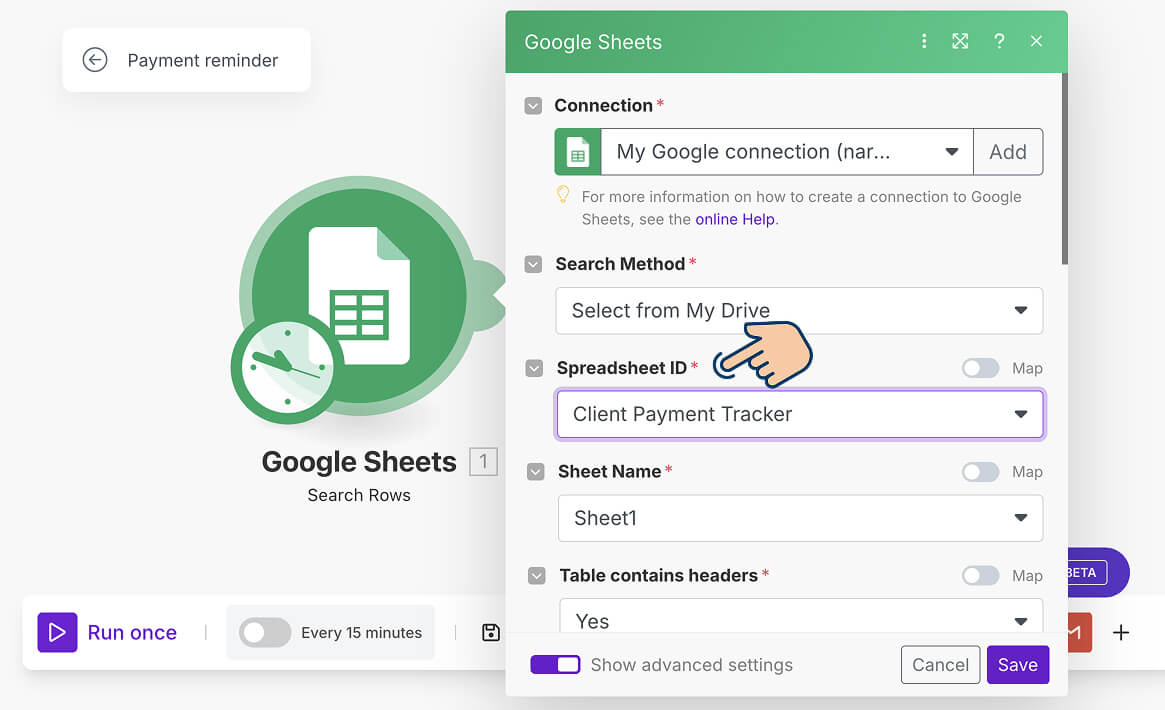Screen dimensions: 1165x710
Task: Open the Google Sheets panel options menu
Action: pos(924,41)
